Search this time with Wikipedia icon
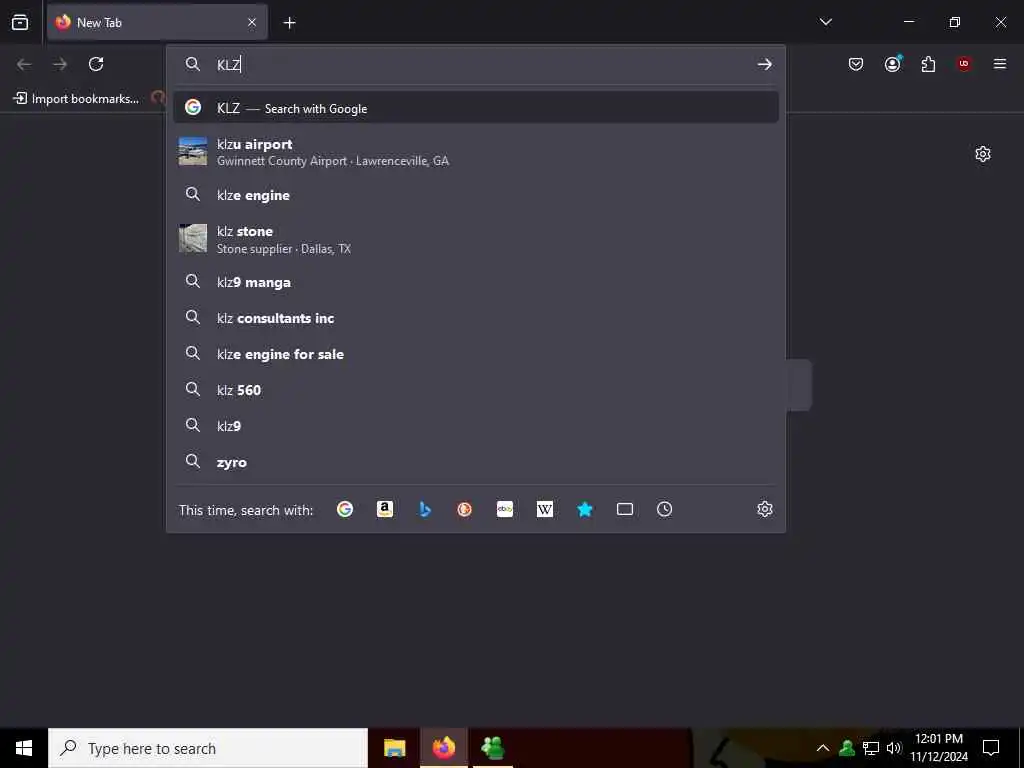The height and width of the screenshot is (768, 1024). [545, 509]
